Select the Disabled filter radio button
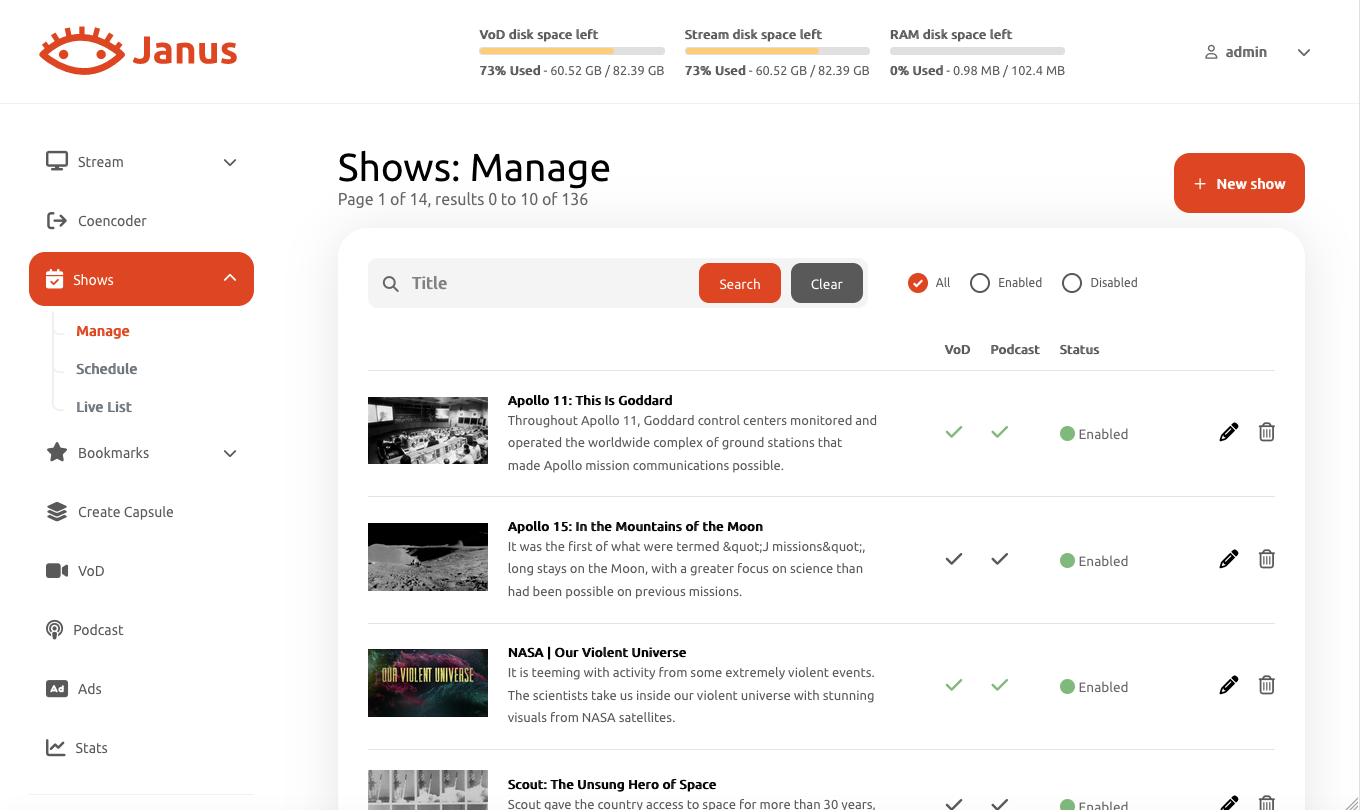1360x810 pixels. point(1072,283)
